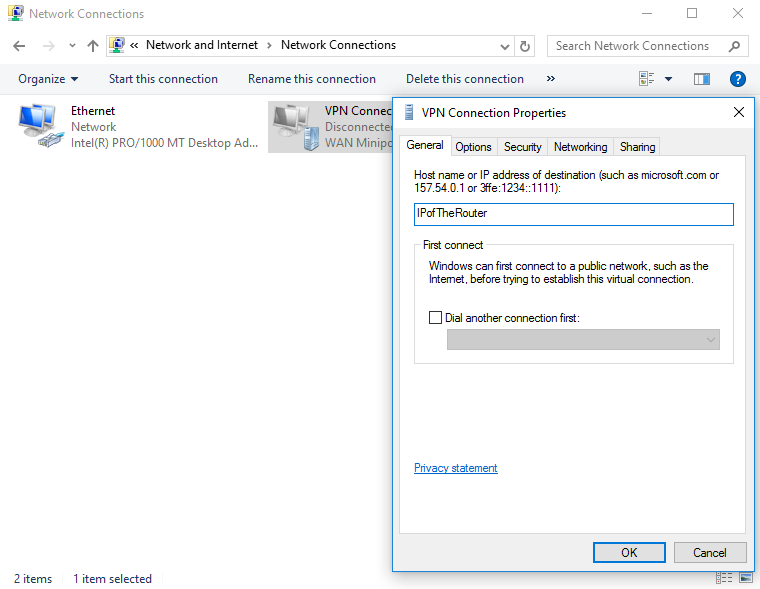Click the Help question mark icon
The width and height of the screenshot is (760, 589).
(738, 79)
